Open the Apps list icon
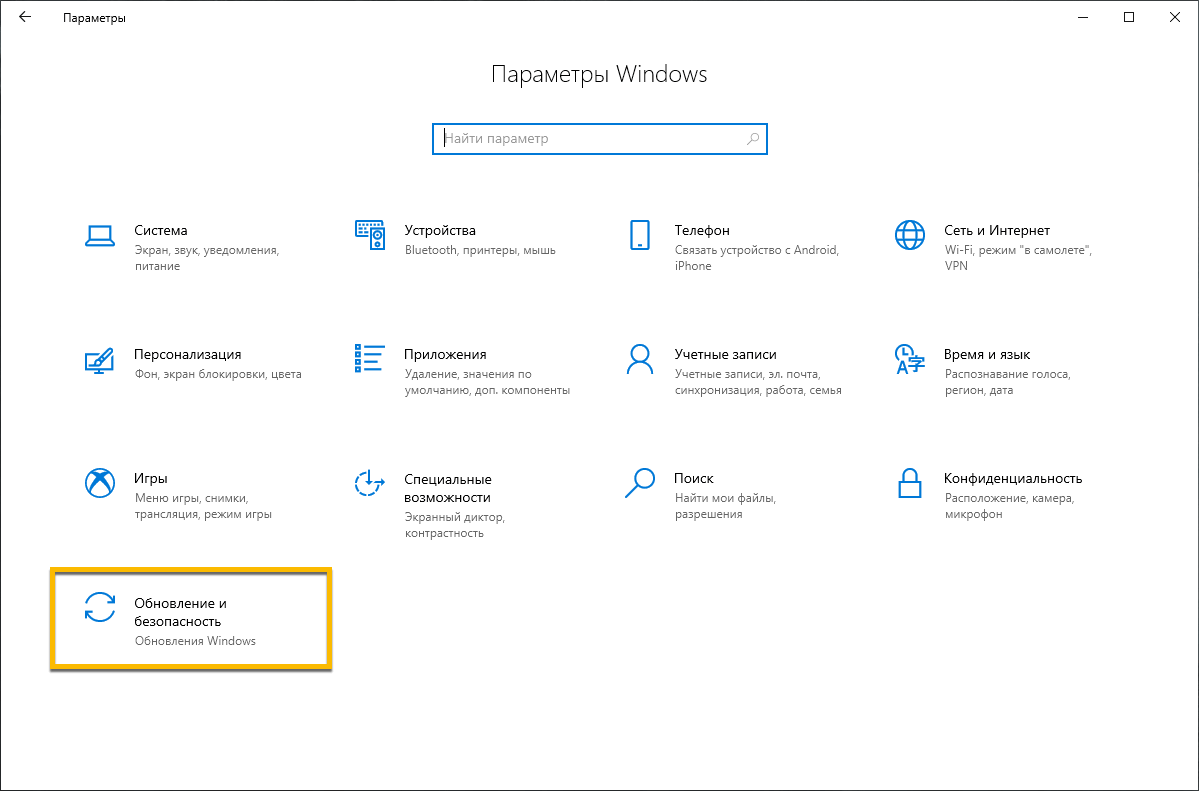This screenshot has height=791, width=1199. pyautogui.click(x=369, y=358)
